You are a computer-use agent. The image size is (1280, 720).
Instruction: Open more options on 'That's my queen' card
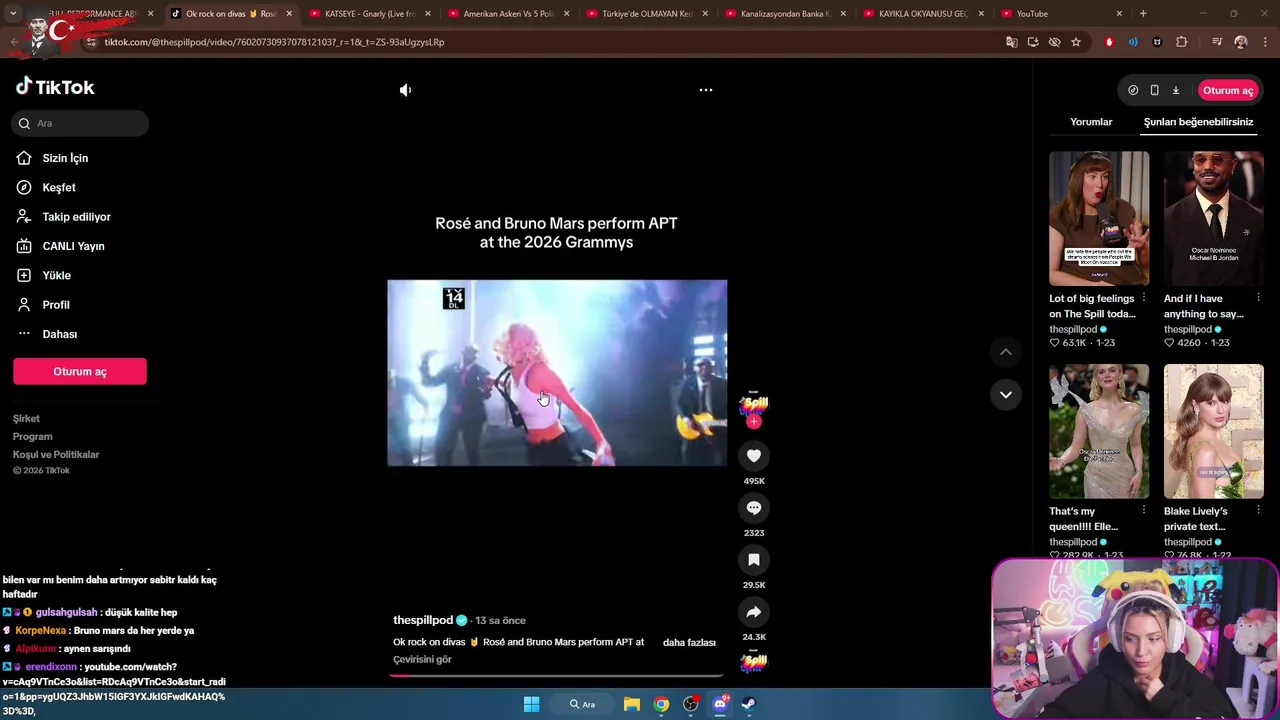point(1144,511)
